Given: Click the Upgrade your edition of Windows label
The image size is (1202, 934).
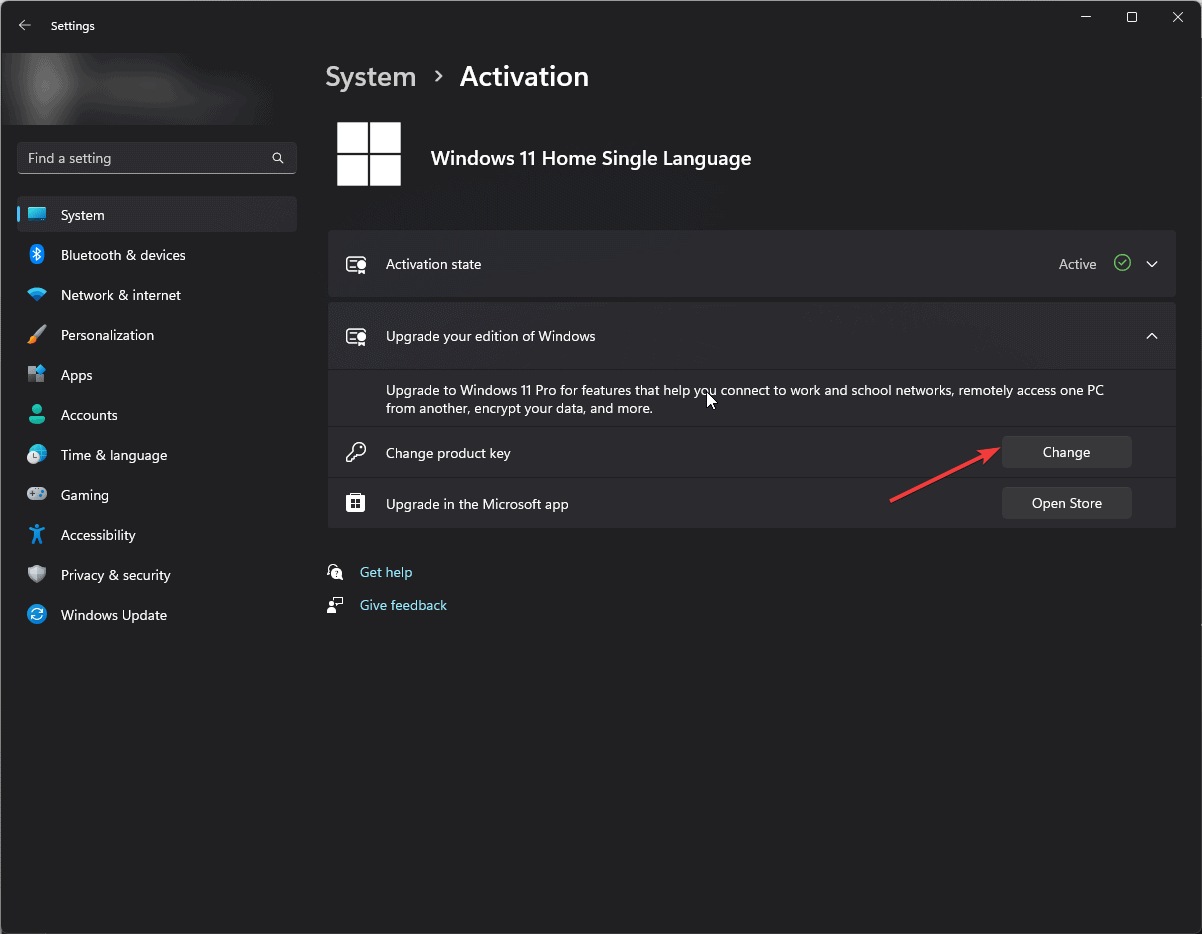Looking at the screenshot, I should pyautogui.click(x=490, y=336).
